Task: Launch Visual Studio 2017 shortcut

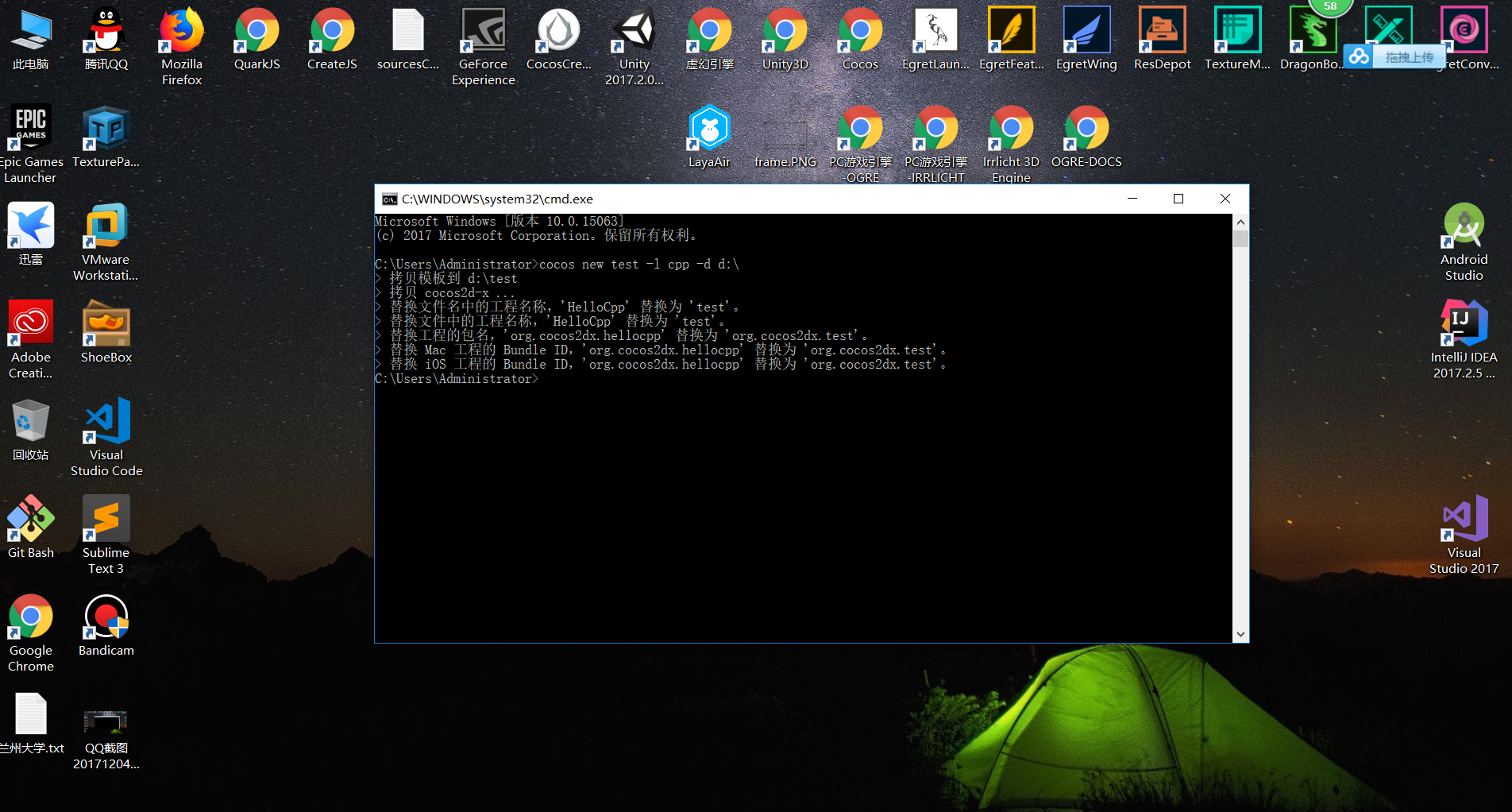Action: [1464, 536]
